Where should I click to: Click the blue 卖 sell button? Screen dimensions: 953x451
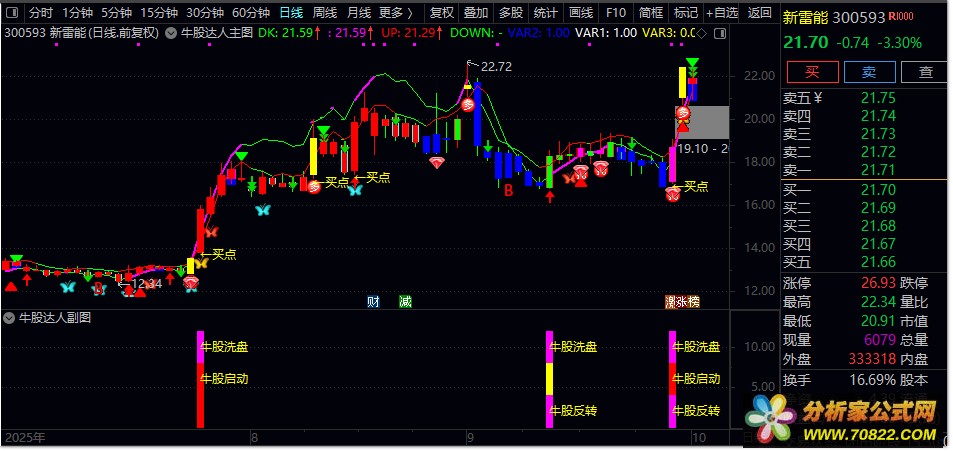[x=869, y=72]
